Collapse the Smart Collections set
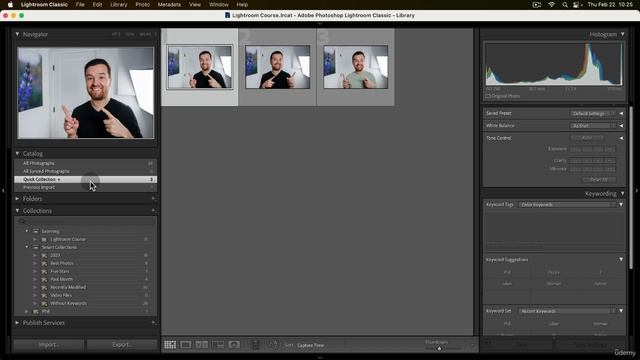Screen dimensions: 640x360 27,247
